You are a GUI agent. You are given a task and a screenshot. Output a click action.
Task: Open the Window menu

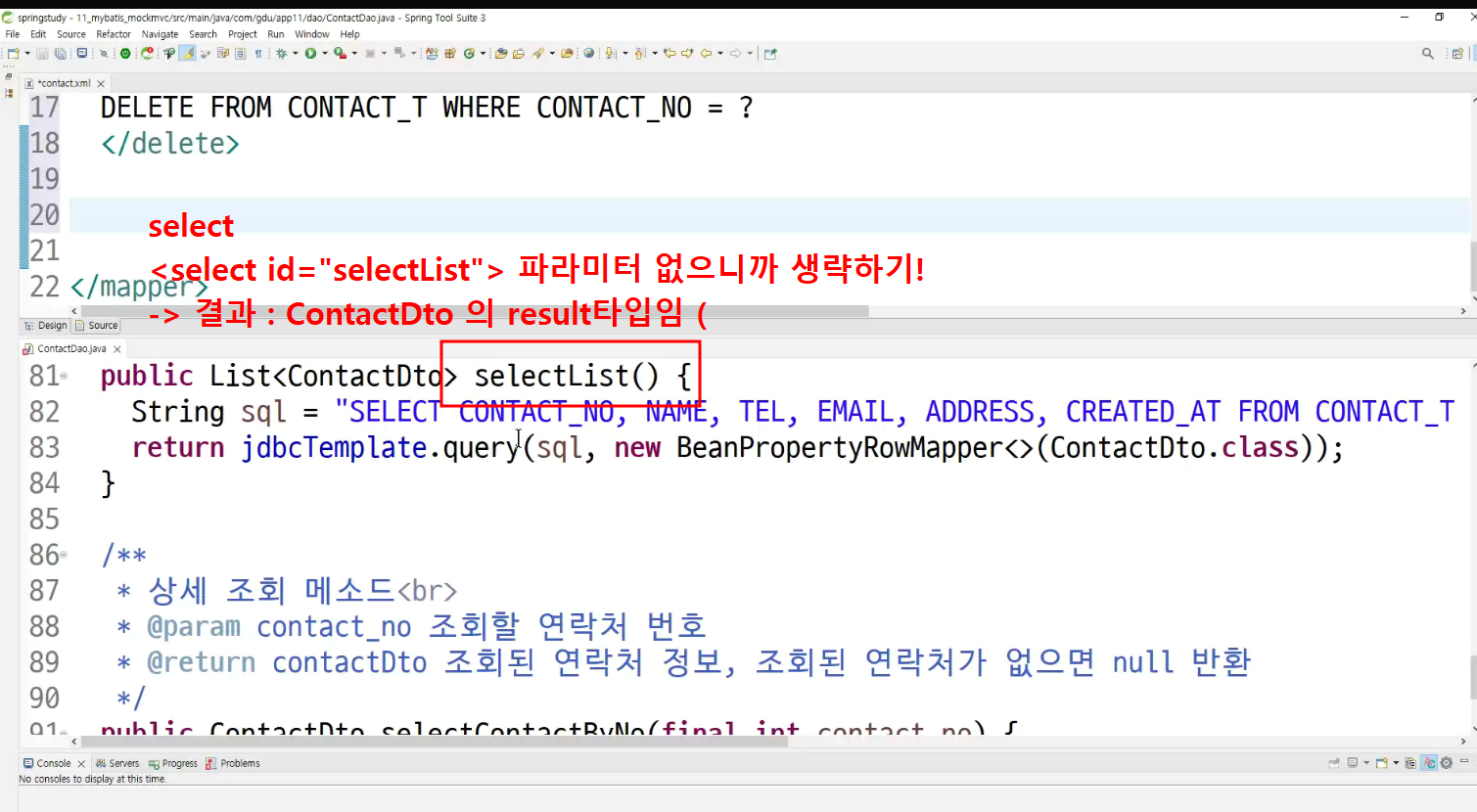[312, 34]
